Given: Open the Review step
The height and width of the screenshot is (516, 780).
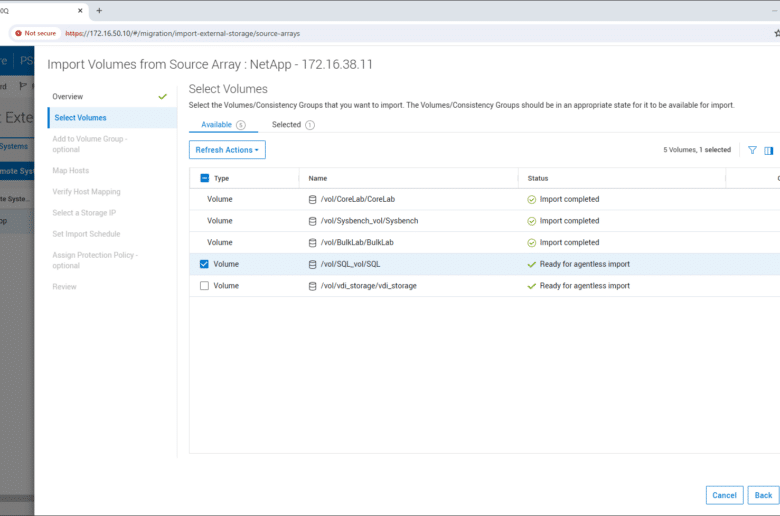Looking at the screenshot, I should [x=64, y=287].
